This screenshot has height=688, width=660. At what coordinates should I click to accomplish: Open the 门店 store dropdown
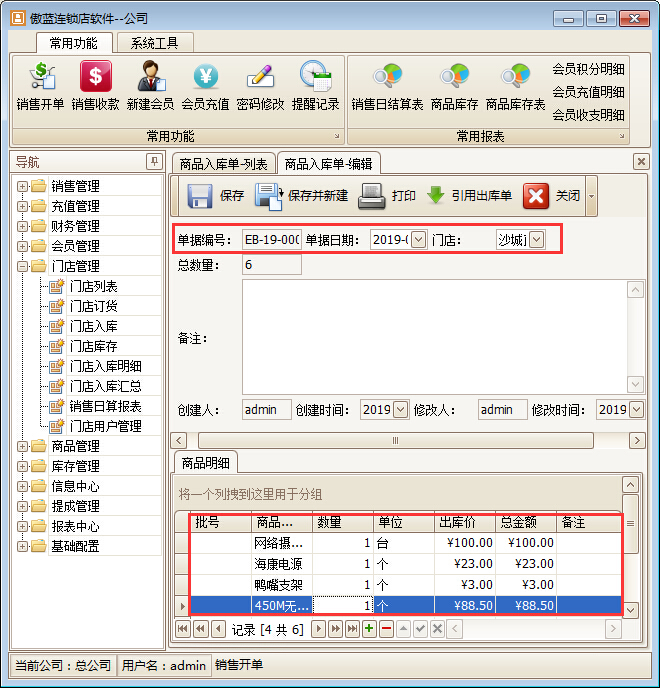536,240
